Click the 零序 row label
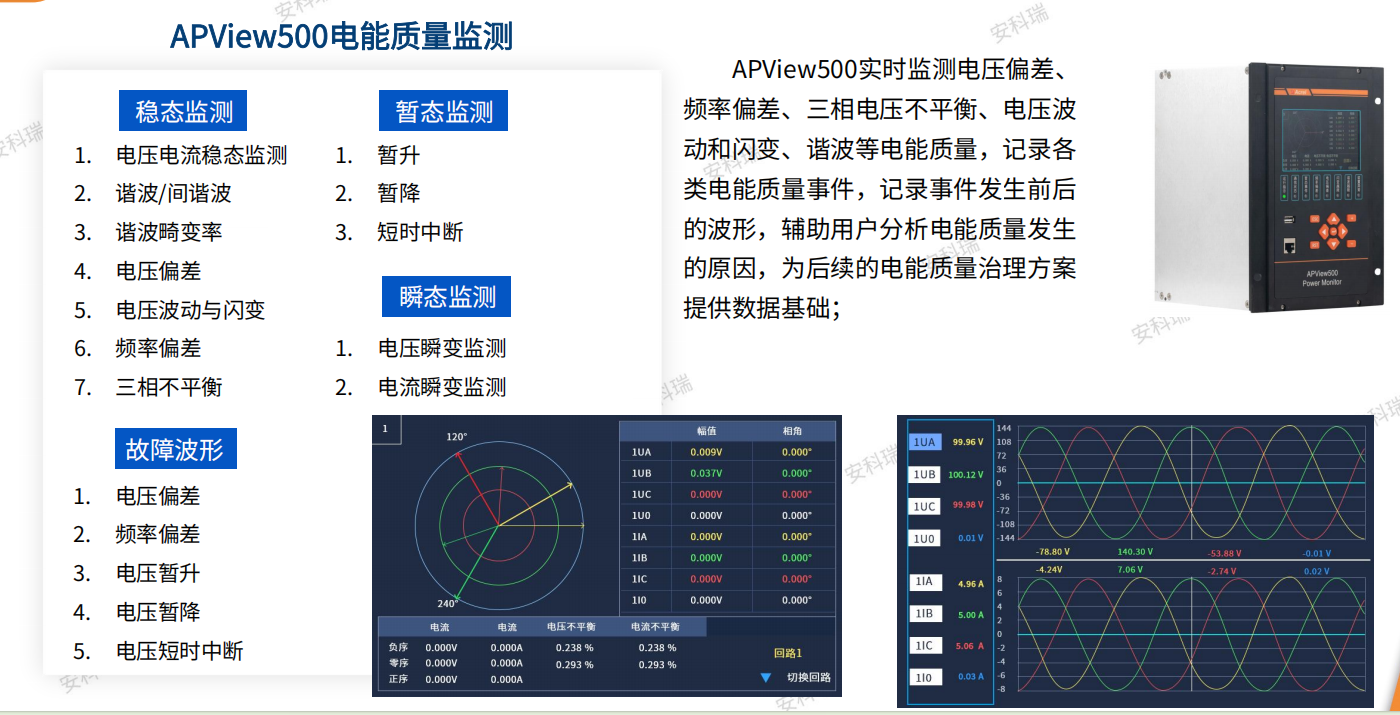Viewport: 1400px width, 715px height. (398, 663)
